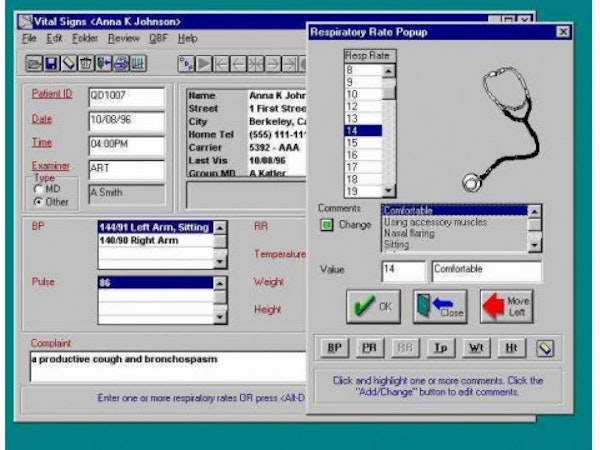Click the open folder toolbar icon
The height and width of the screenshot is (450, 600).
click(x=33, y=64)
